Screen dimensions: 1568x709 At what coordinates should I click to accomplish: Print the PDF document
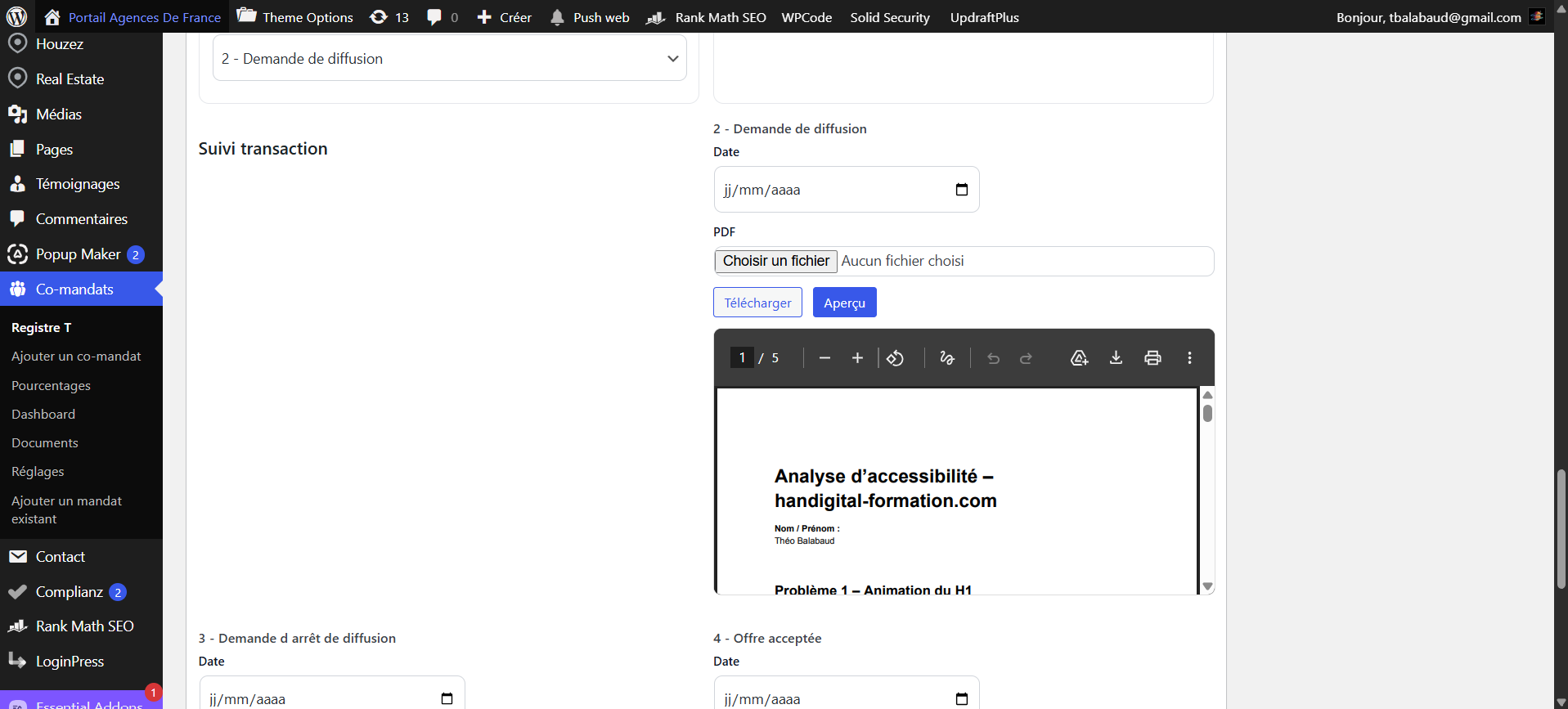1152,358
